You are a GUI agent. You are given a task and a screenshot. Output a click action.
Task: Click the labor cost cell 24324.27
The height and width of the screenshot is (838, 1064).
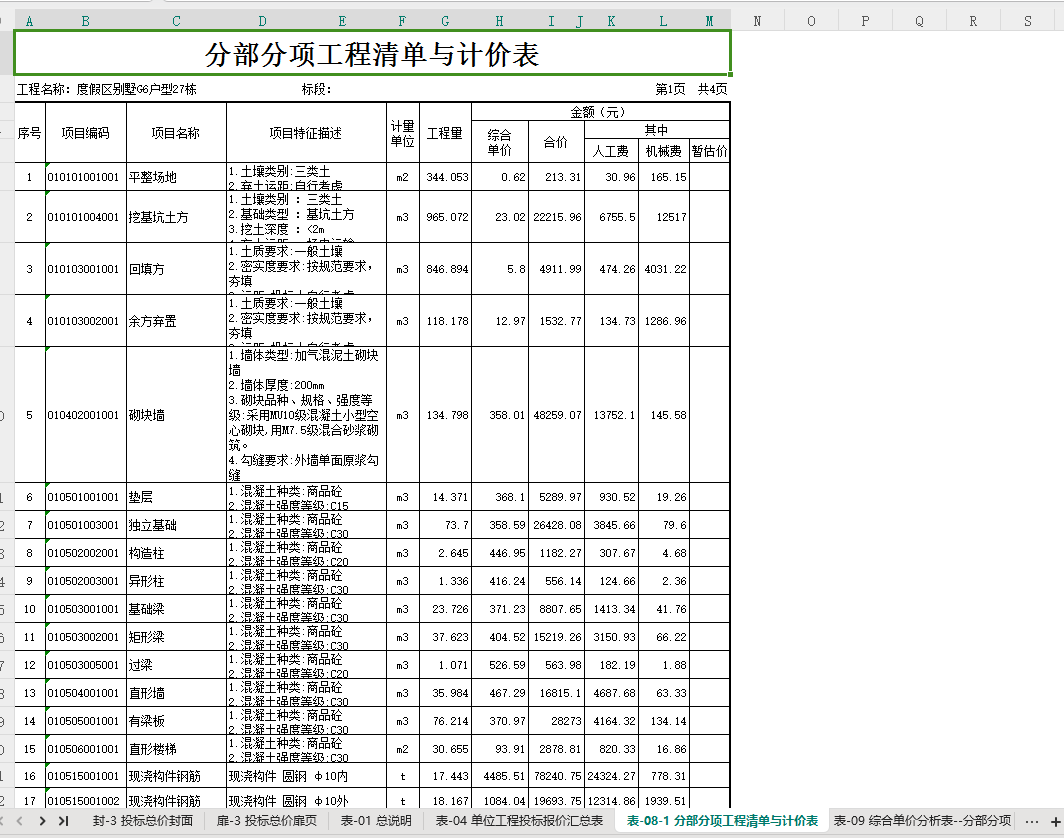click(611, 776)
